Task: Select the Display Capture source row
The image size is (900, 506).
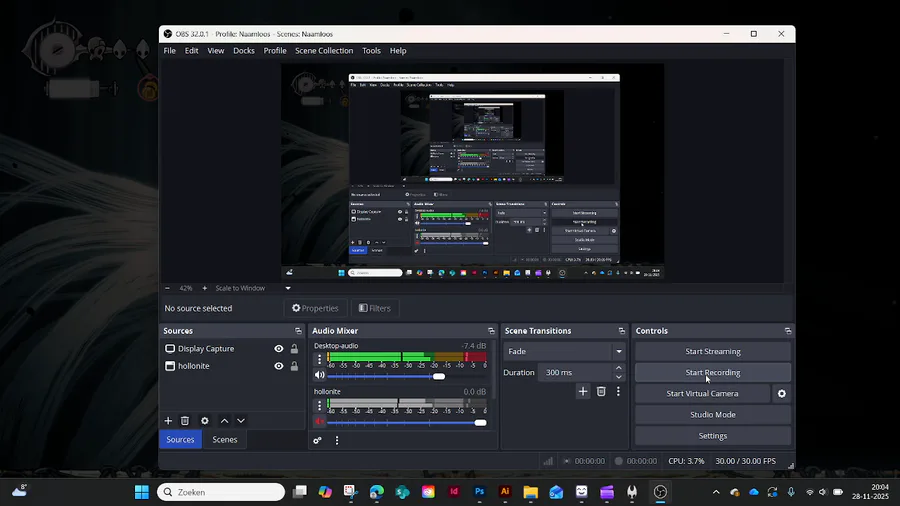Action: tap(232, 349)
